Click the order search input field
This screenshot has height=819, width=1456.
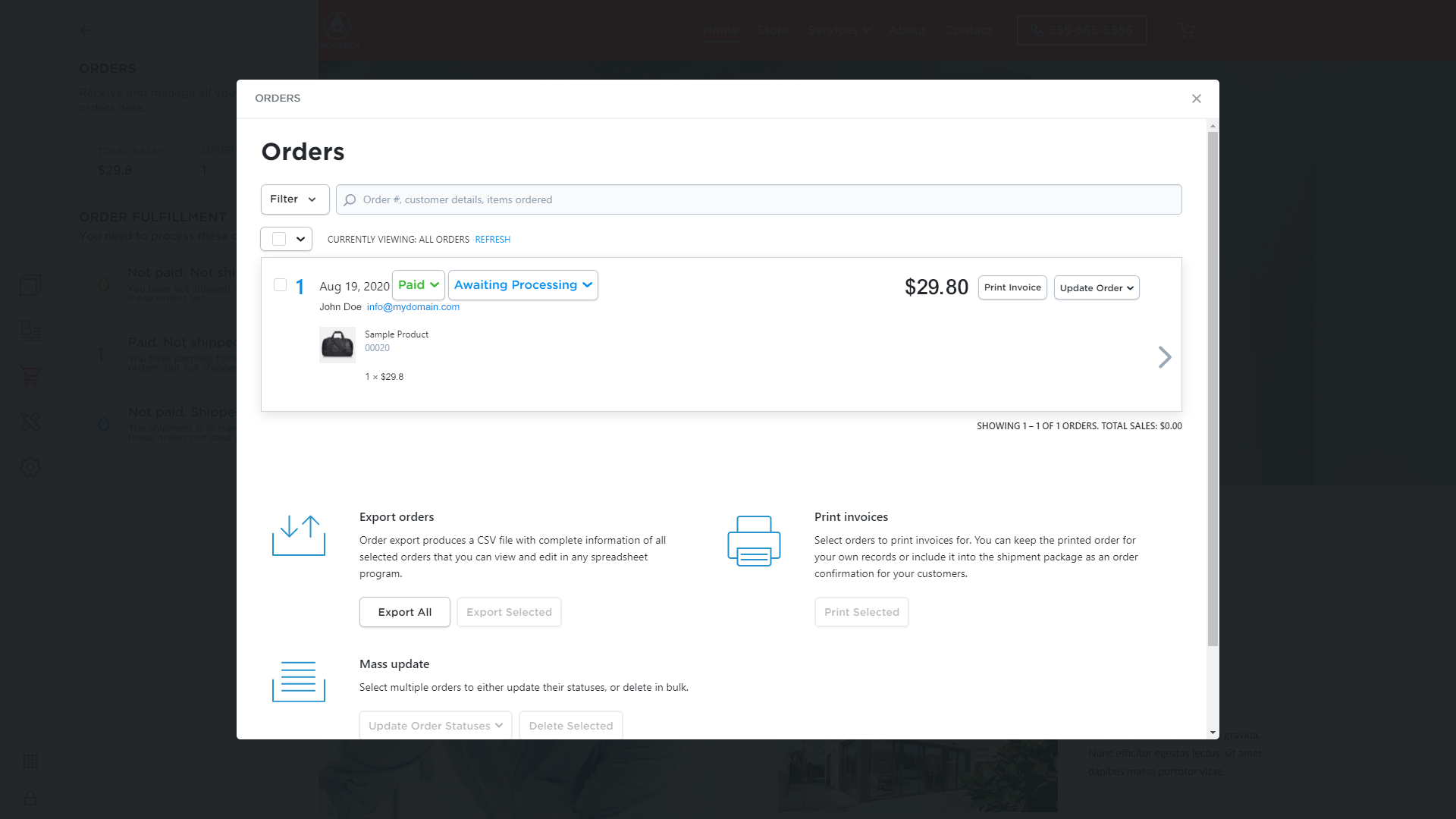[758, 199]
